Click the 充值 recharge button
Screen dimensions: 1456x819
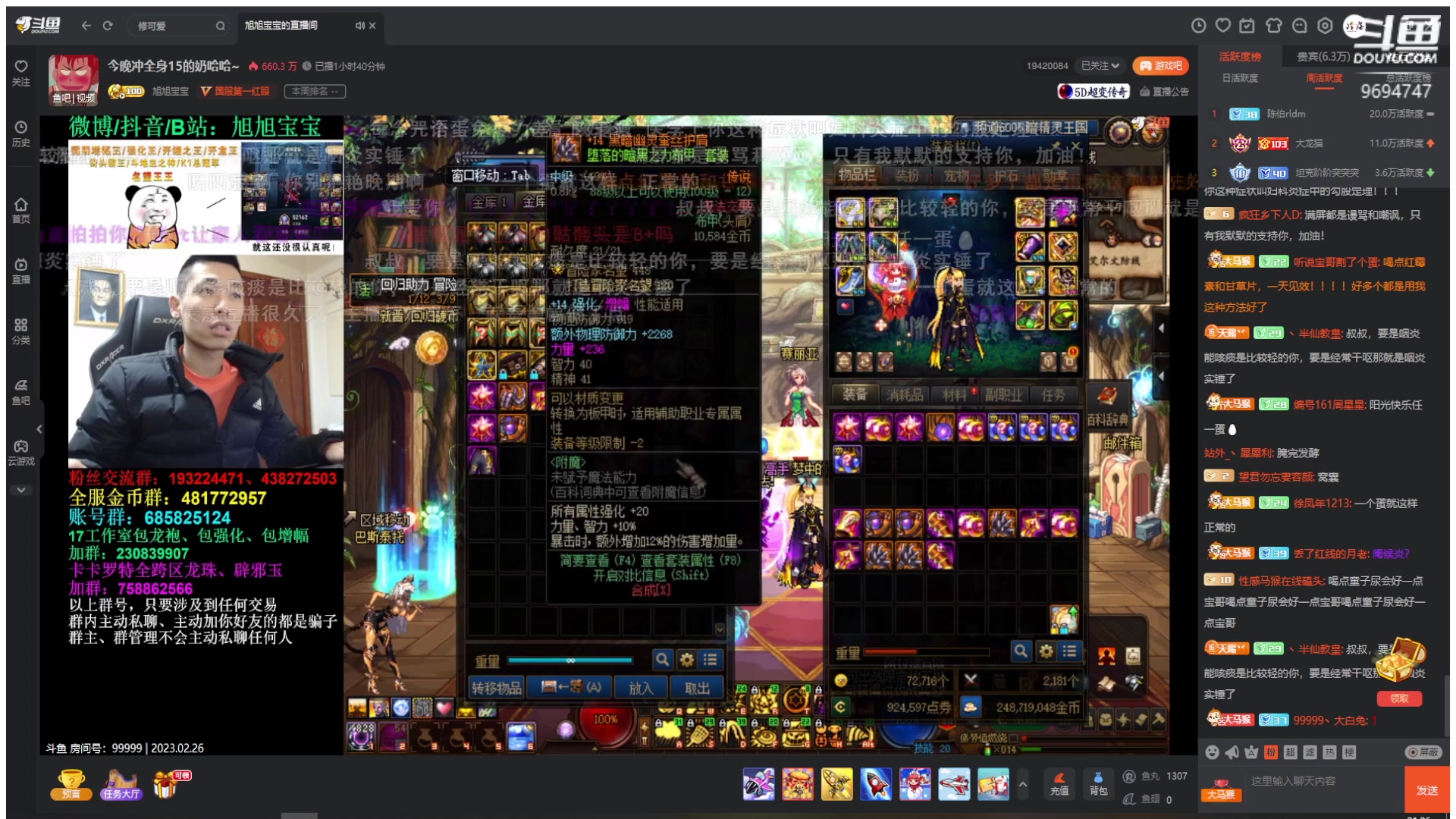(x=1059, y=784)
